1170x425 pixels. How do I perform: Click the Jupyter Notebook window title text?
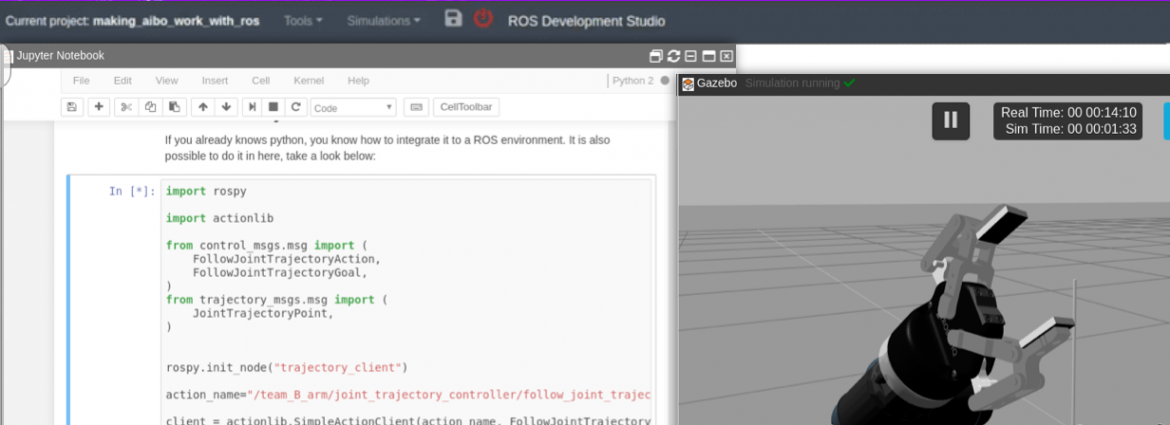(60, 56)
